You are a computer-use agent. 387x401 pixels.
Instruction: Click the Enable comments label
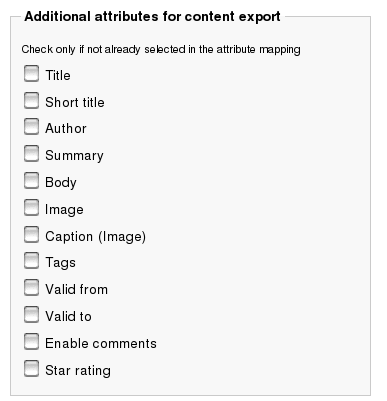101,344
